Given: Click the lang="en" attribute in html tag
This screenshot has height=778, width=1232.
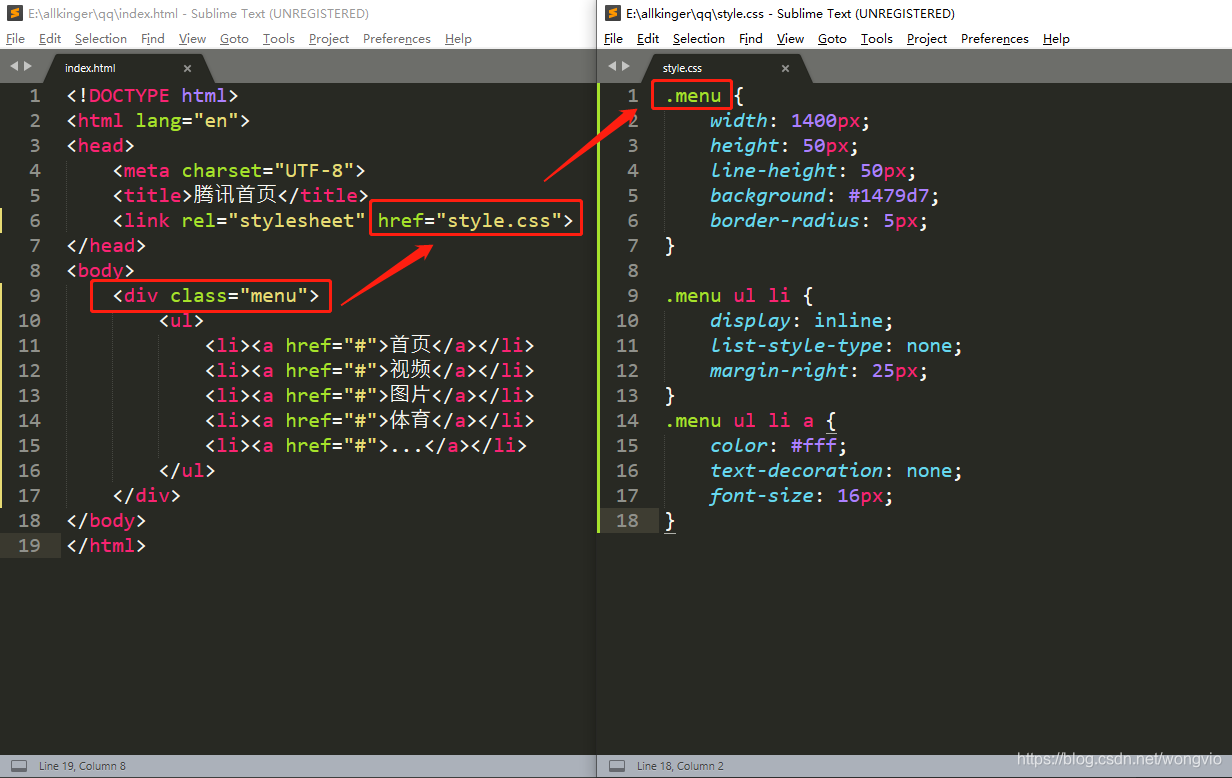Looking at the screenshot, I should pos(187,121).
